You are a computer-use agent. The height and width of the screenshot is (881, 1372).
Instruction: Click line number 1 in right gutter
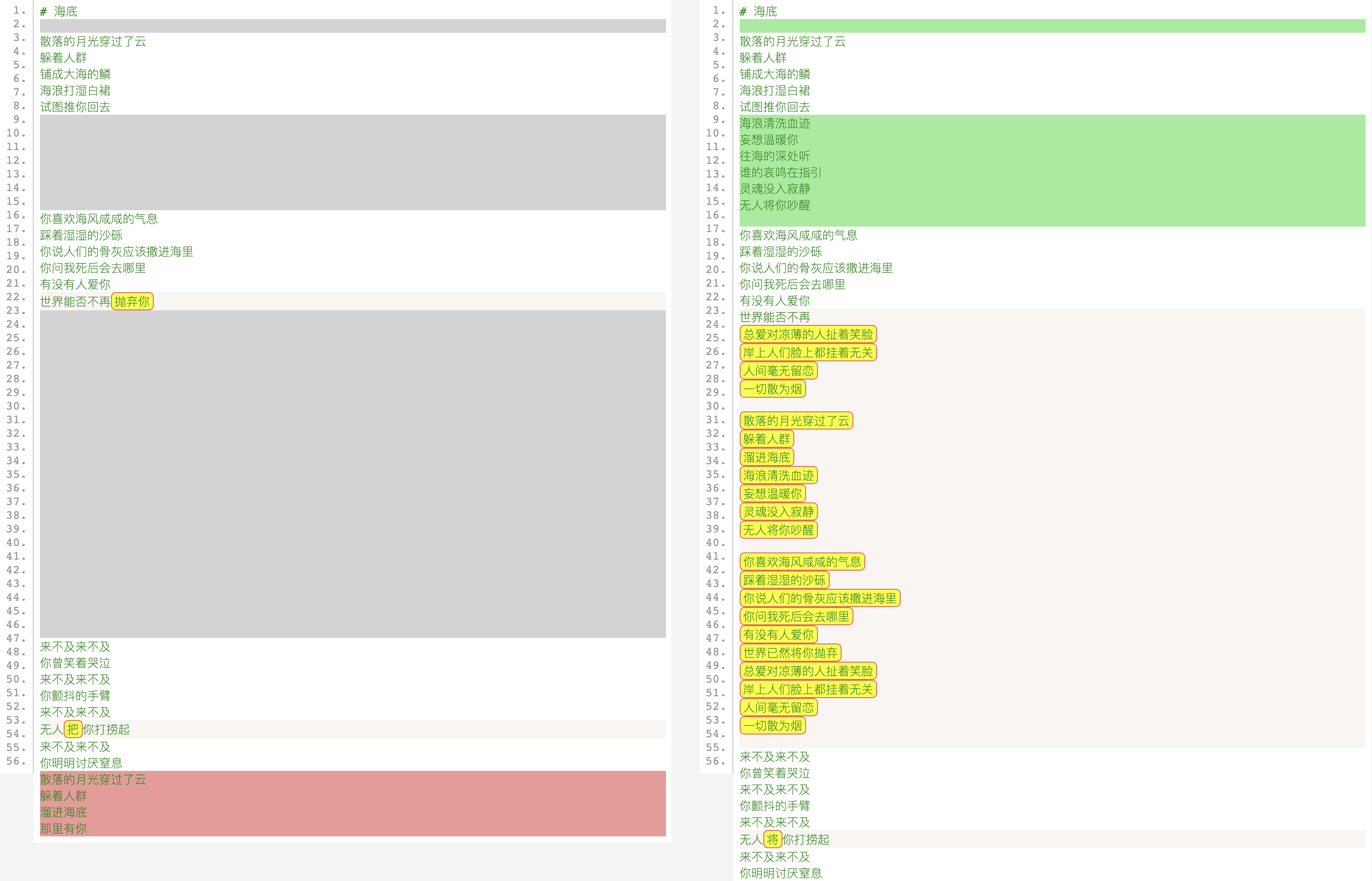point(718,10)
